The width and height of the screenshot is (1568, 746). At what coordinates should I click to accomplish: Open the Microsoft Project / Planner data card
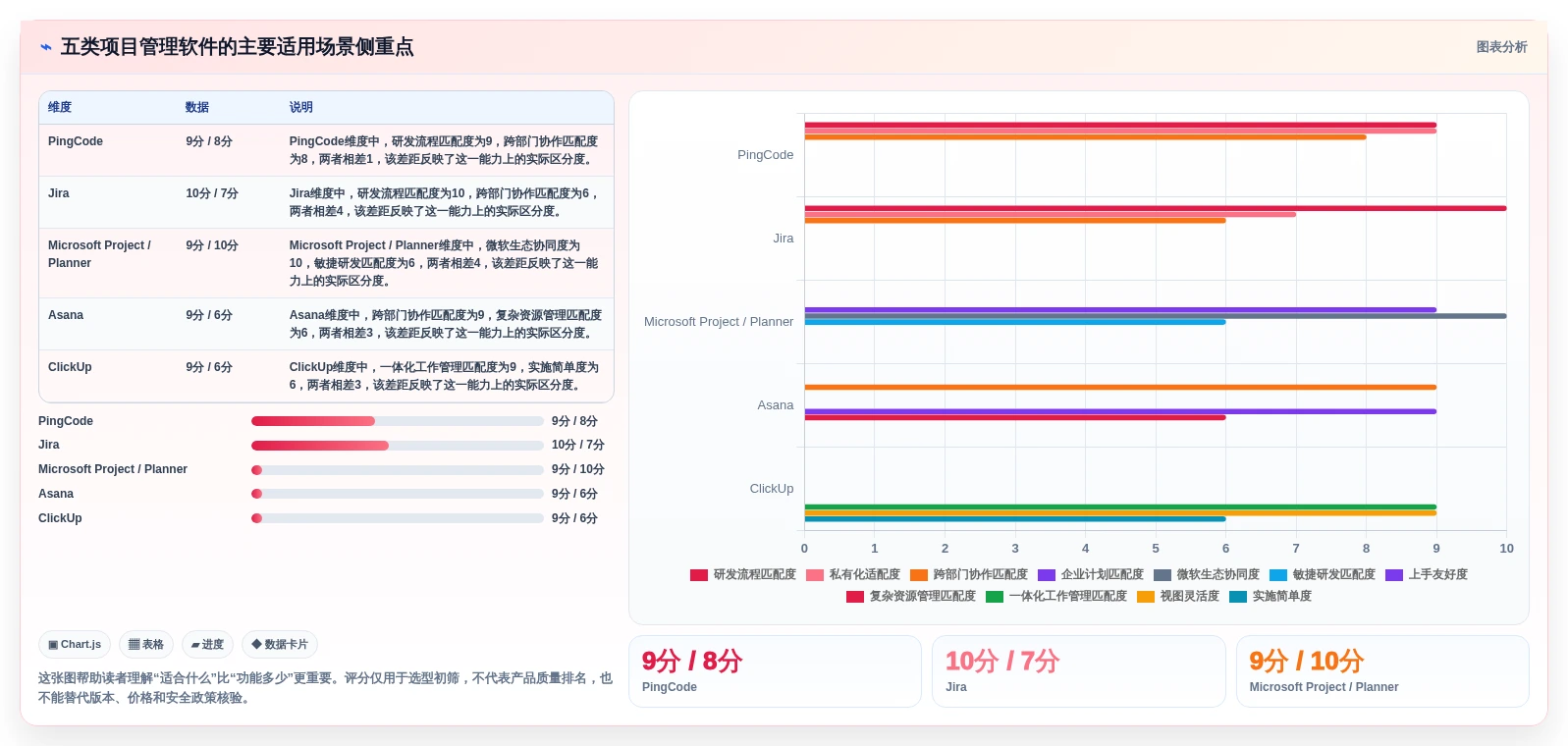click(1382, 671)
